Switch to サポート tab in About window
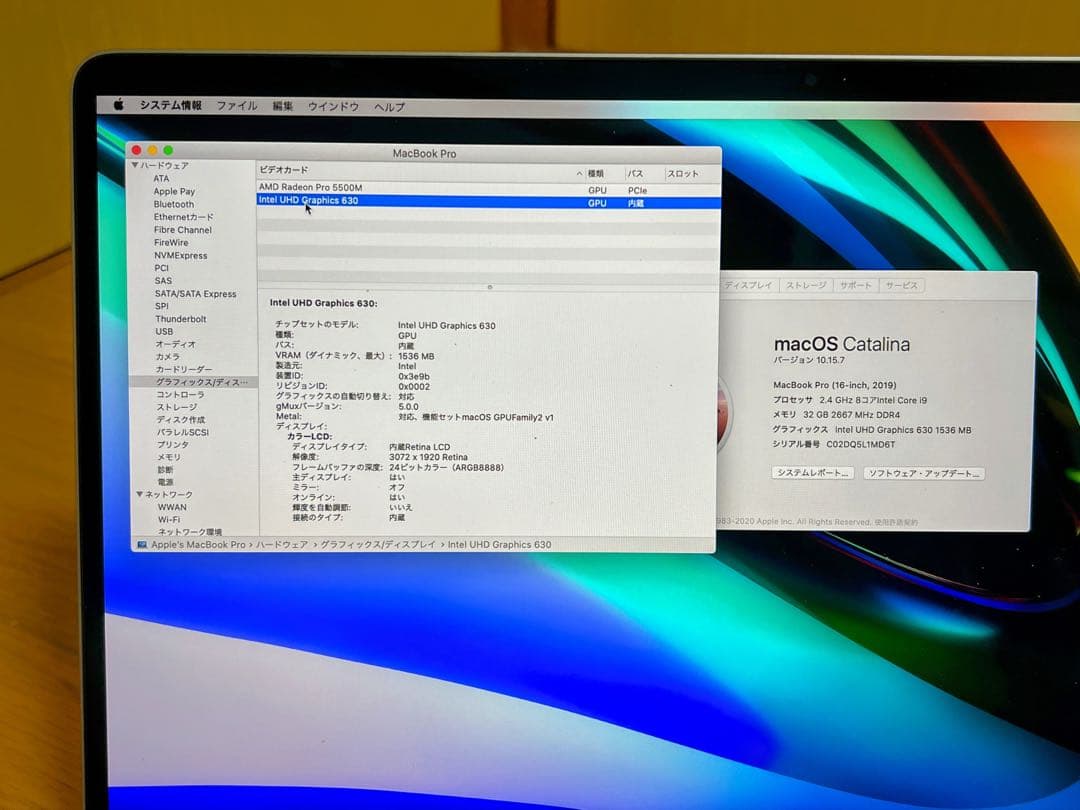The image size is (1080, 810). (x=855, y=285)
